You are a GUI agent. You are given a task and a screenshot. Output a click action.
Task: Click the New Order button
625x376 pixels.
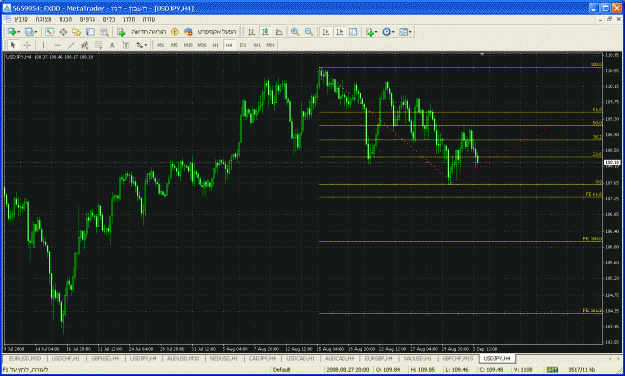coord(142,32)
